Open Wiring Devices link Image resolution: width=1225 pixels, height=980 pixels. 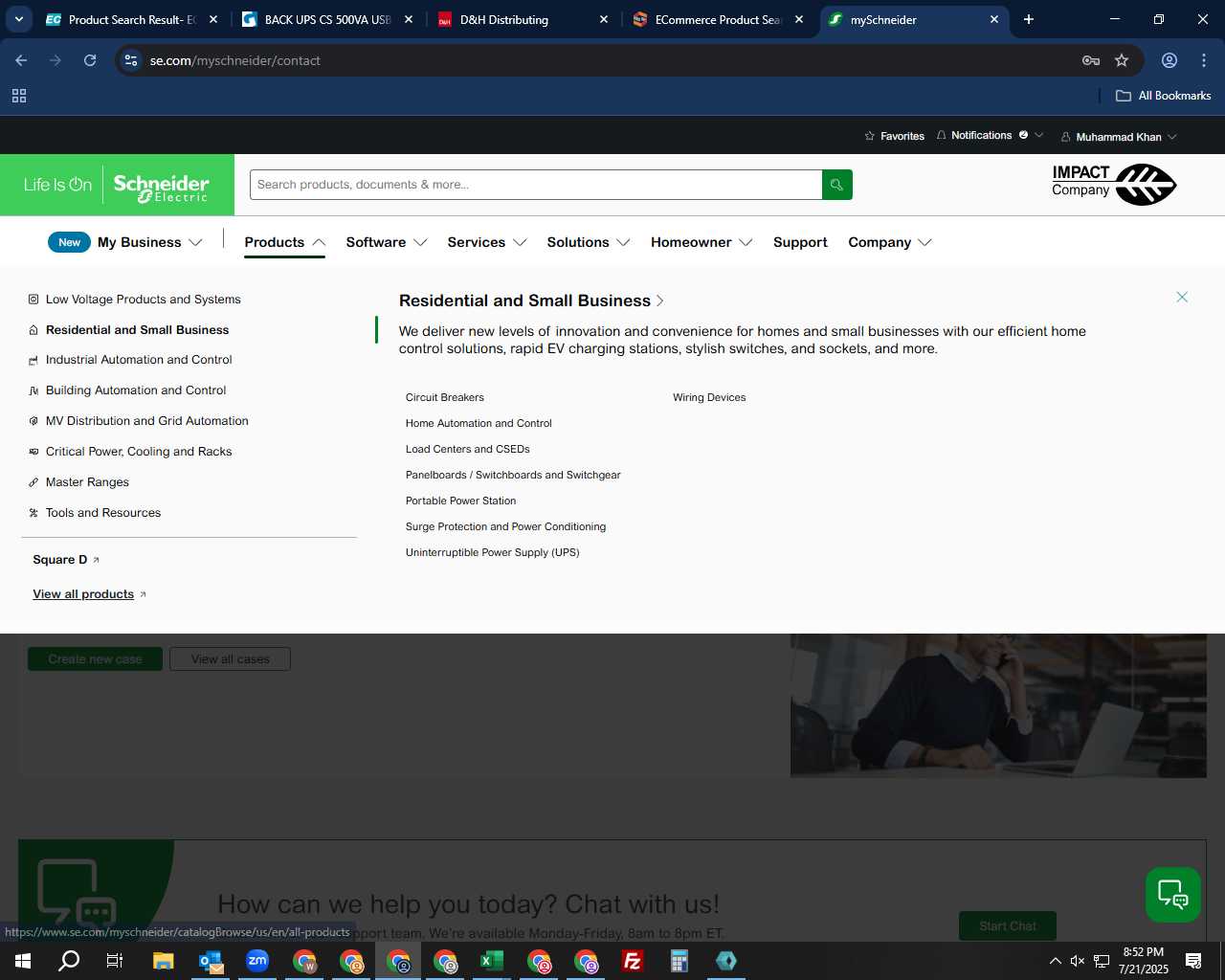click(x=709, y=397)
